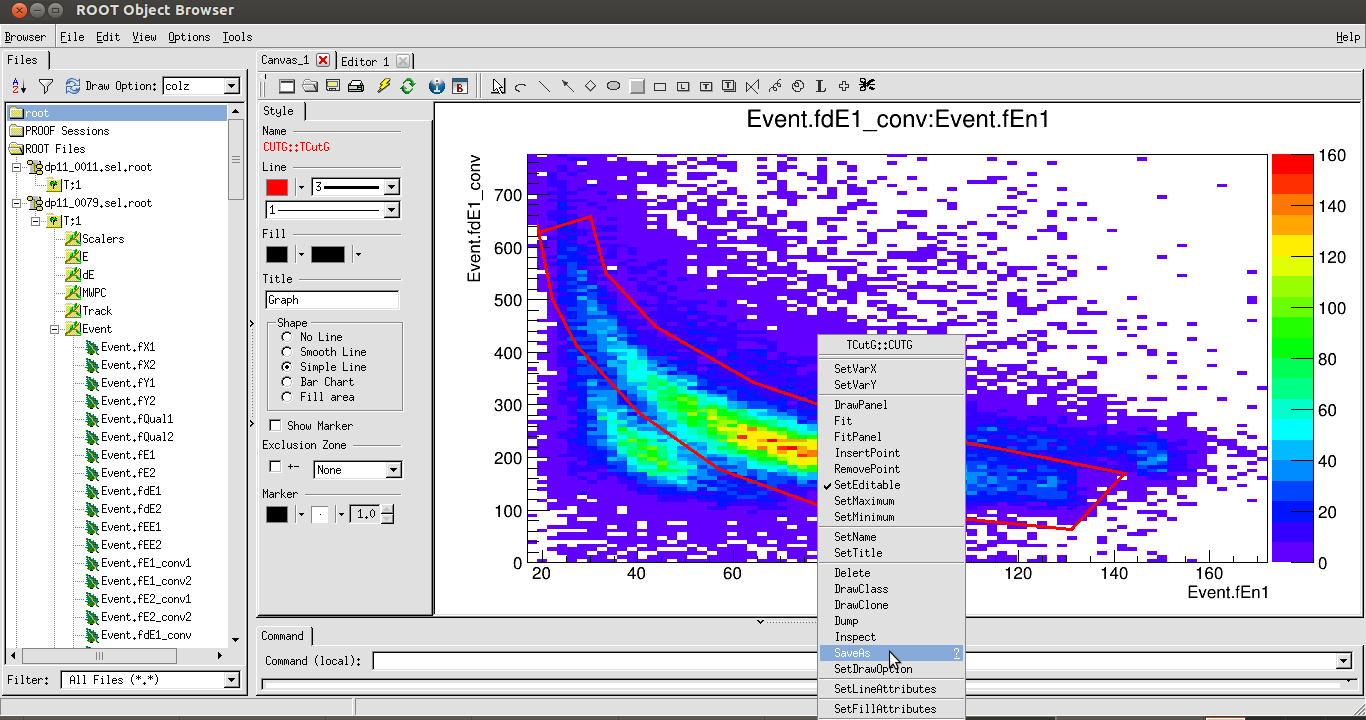Click the Open file folder icon in canvas toolbar
This screenshot has width=1366, height=720.
click(x=310, y=86)
